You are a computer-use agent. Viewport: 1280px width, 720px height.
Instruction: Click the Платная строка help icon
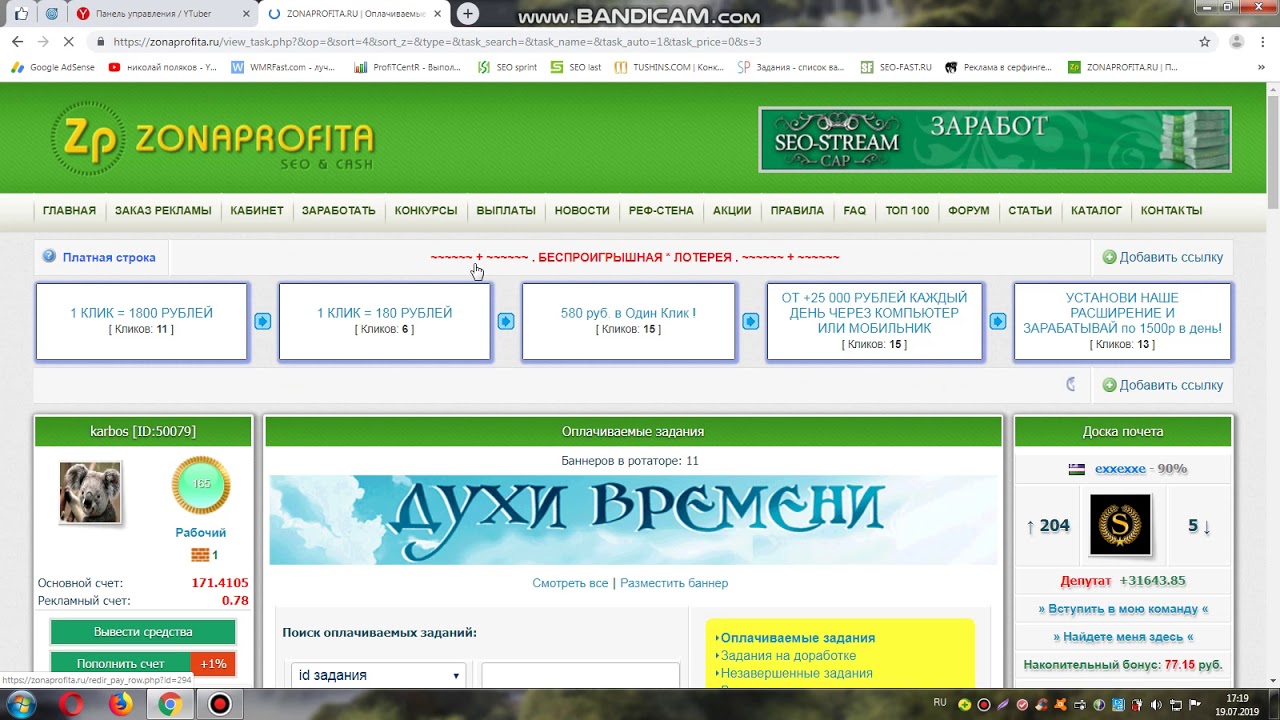click(x=49, y=257)
